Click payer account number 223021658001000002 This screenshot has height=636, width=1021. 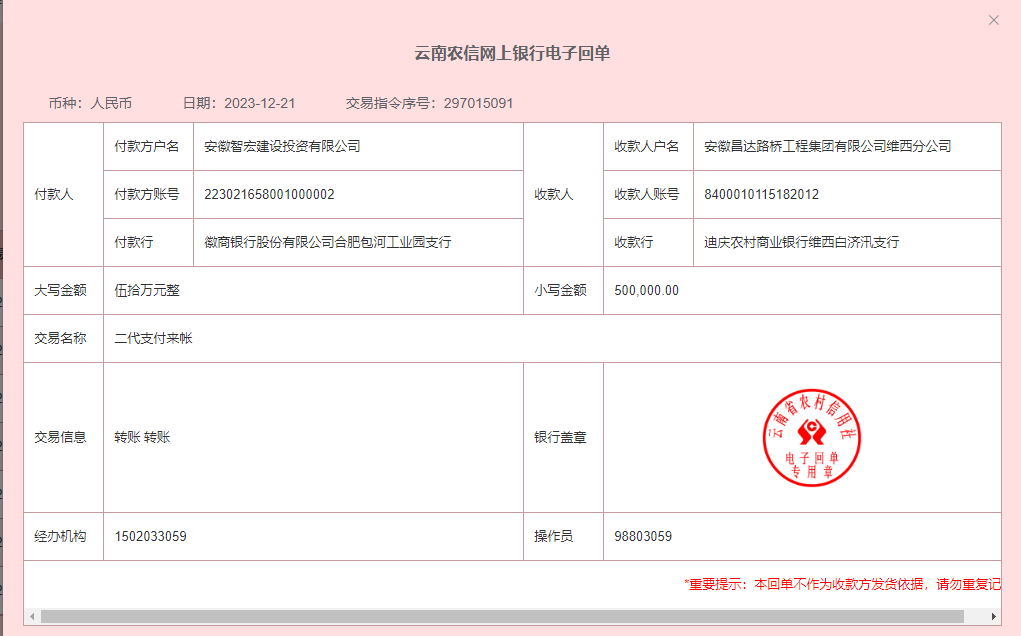[x=269, y=194]
